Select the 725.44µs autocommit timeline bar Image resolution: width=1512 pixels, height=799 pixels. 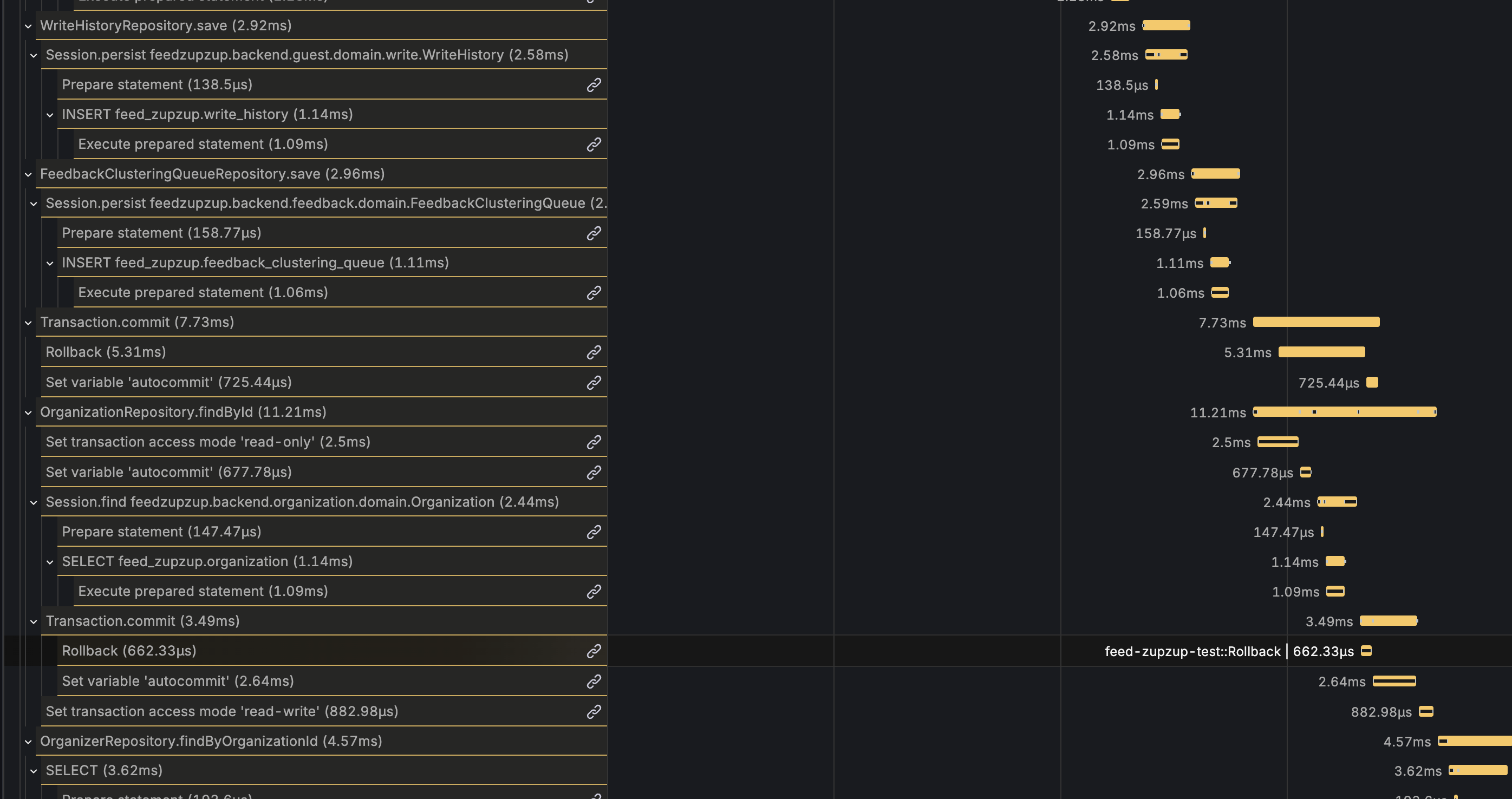pos(1372,383)
